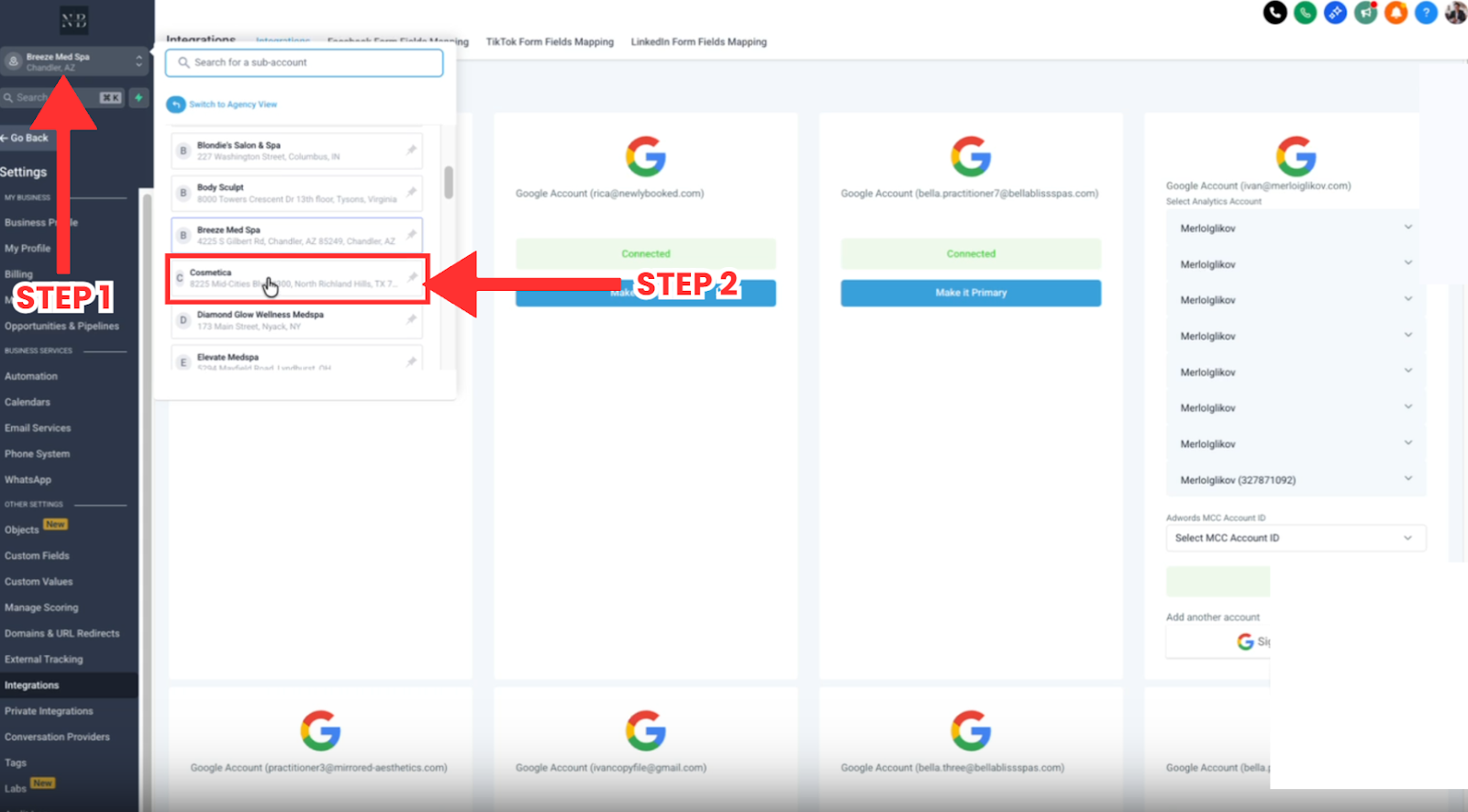Click the sub-account list scrollbar
The width and height of the screenshot is (1468, 812).
[449, 182]
